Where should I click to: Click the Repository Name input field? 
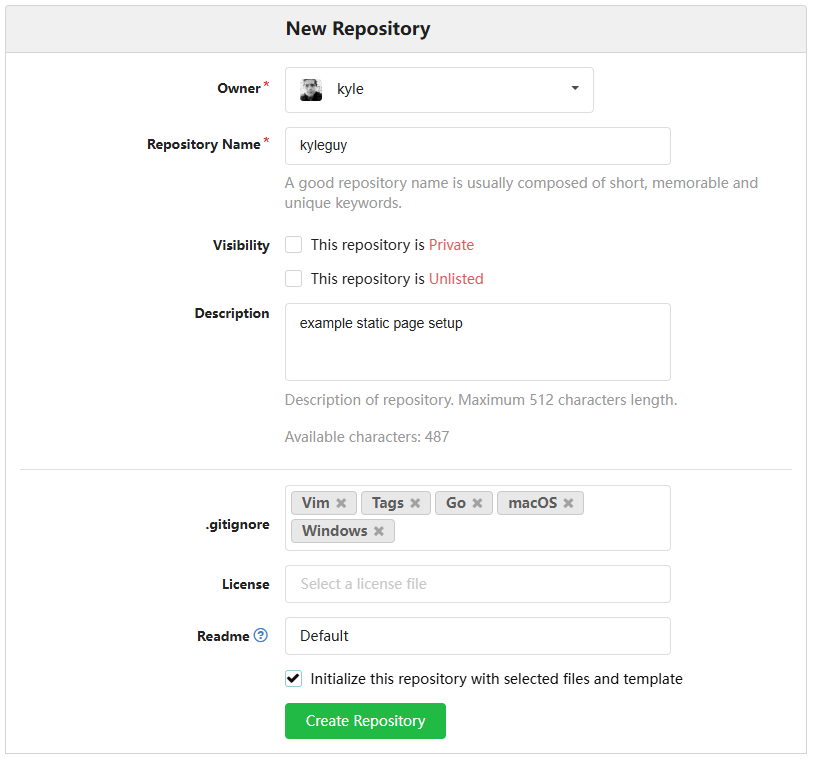(x=477, y=146)
